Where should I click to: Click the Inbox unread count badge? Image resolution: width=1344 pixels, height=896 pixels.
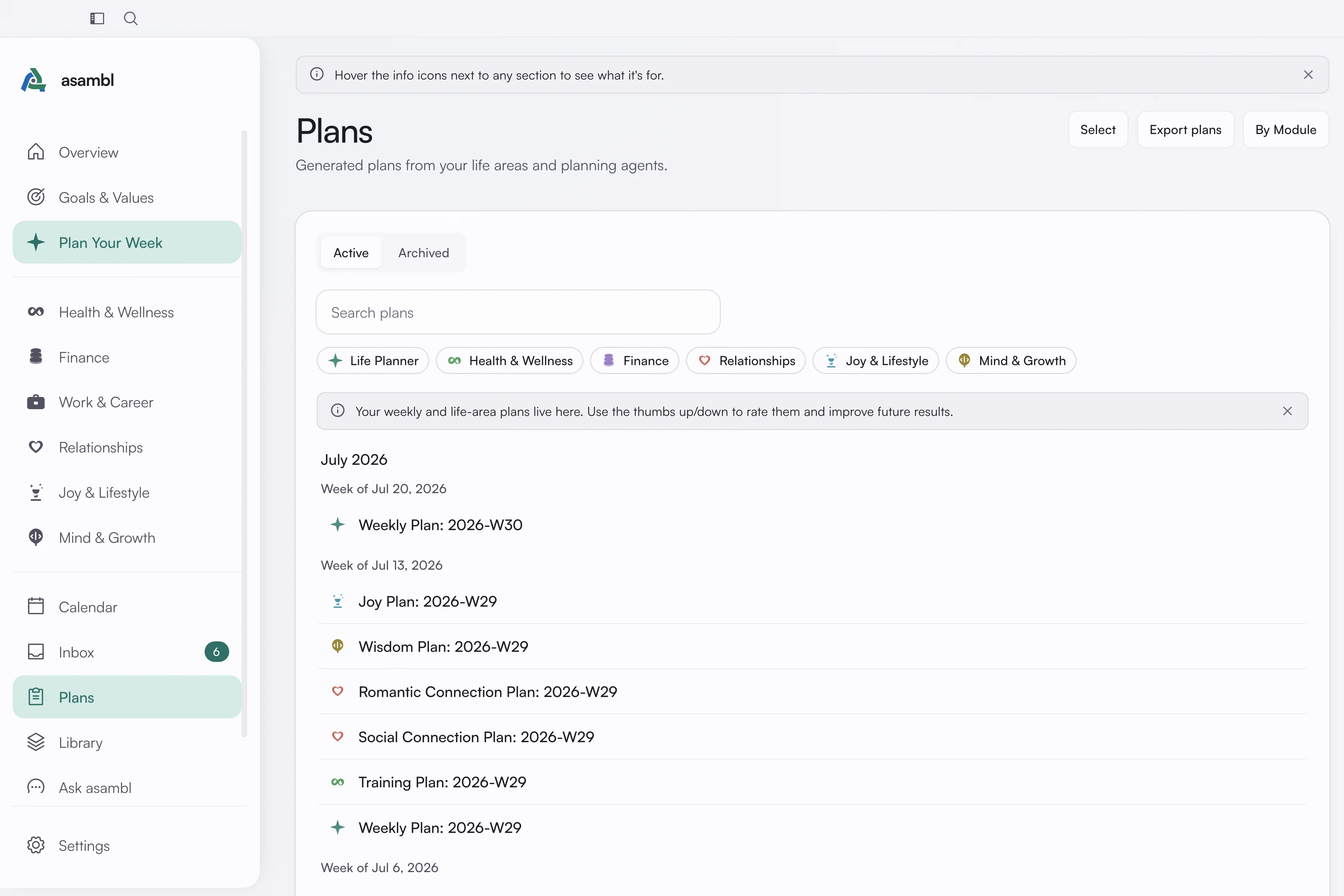click(x=217, y=651)
